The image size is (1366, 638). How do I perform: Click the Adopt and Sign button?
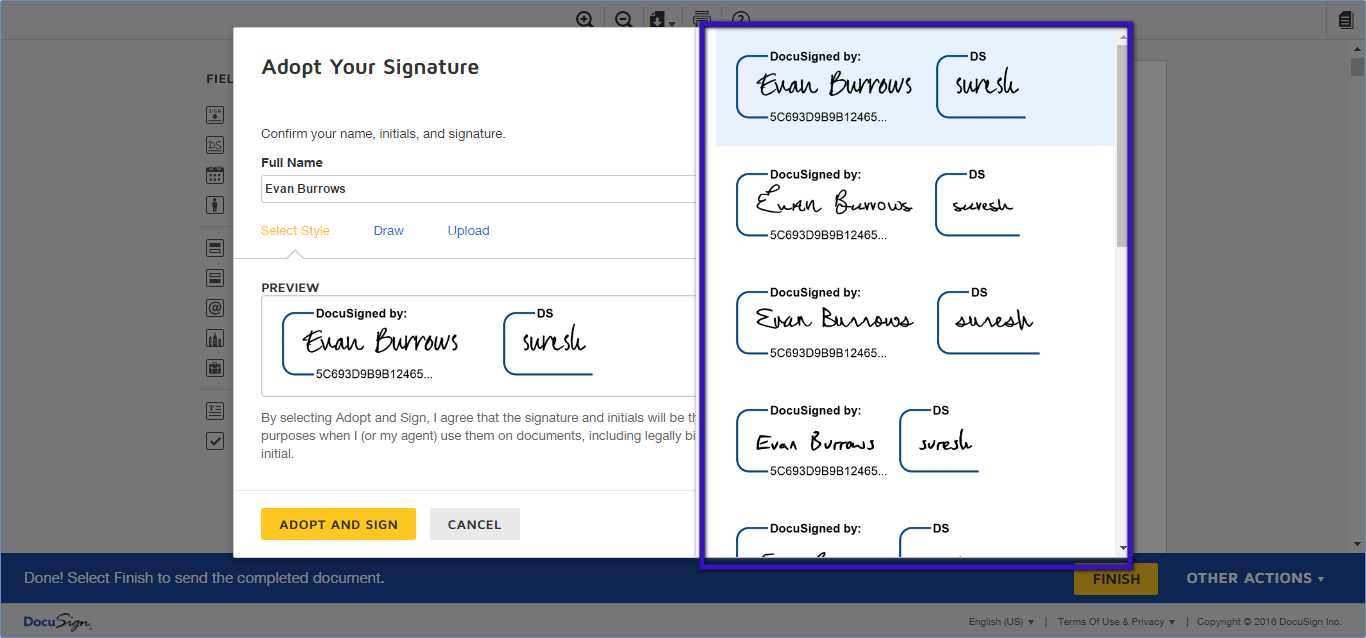pos(338,524)
